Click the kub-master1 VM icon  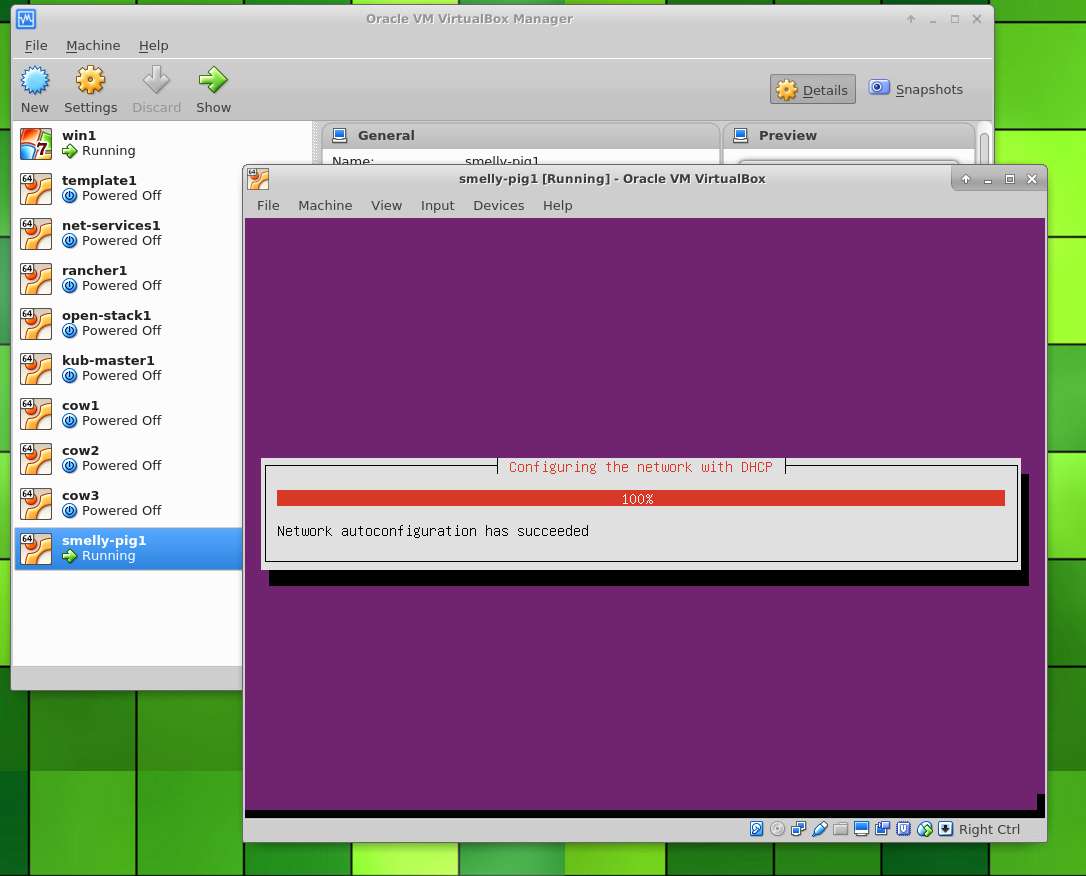(35, 368)
